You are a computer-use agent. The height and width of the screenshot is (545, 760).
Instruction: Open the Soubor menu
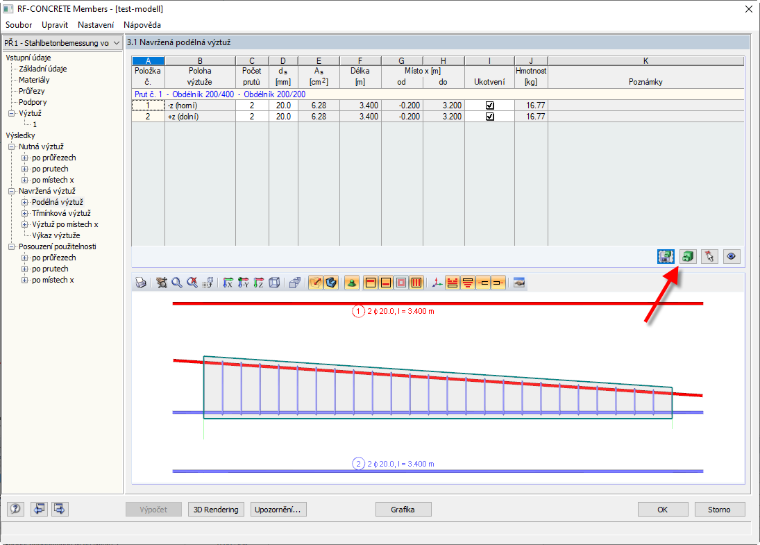pyautogui.click(x=18, y=25)
